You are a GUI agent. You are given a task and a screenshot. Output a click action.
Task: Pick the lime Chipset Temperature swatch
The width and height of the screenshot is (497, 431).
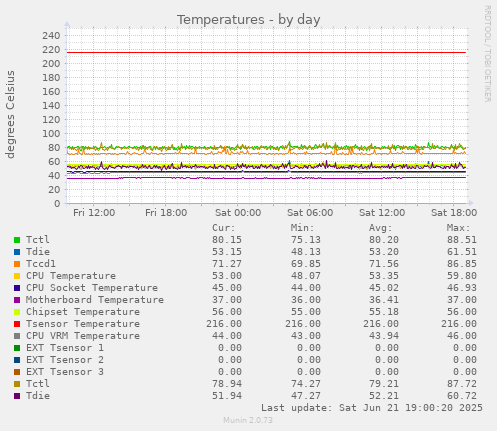(x=17, y=312)
